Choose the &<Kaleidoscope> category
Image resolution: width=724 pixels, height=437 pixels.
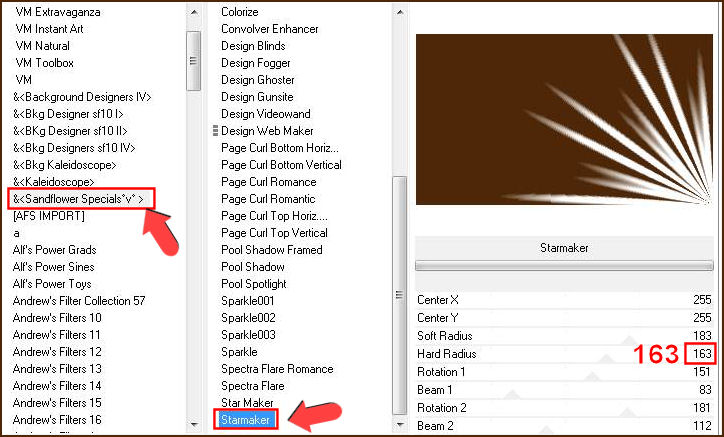coord(54,182)
